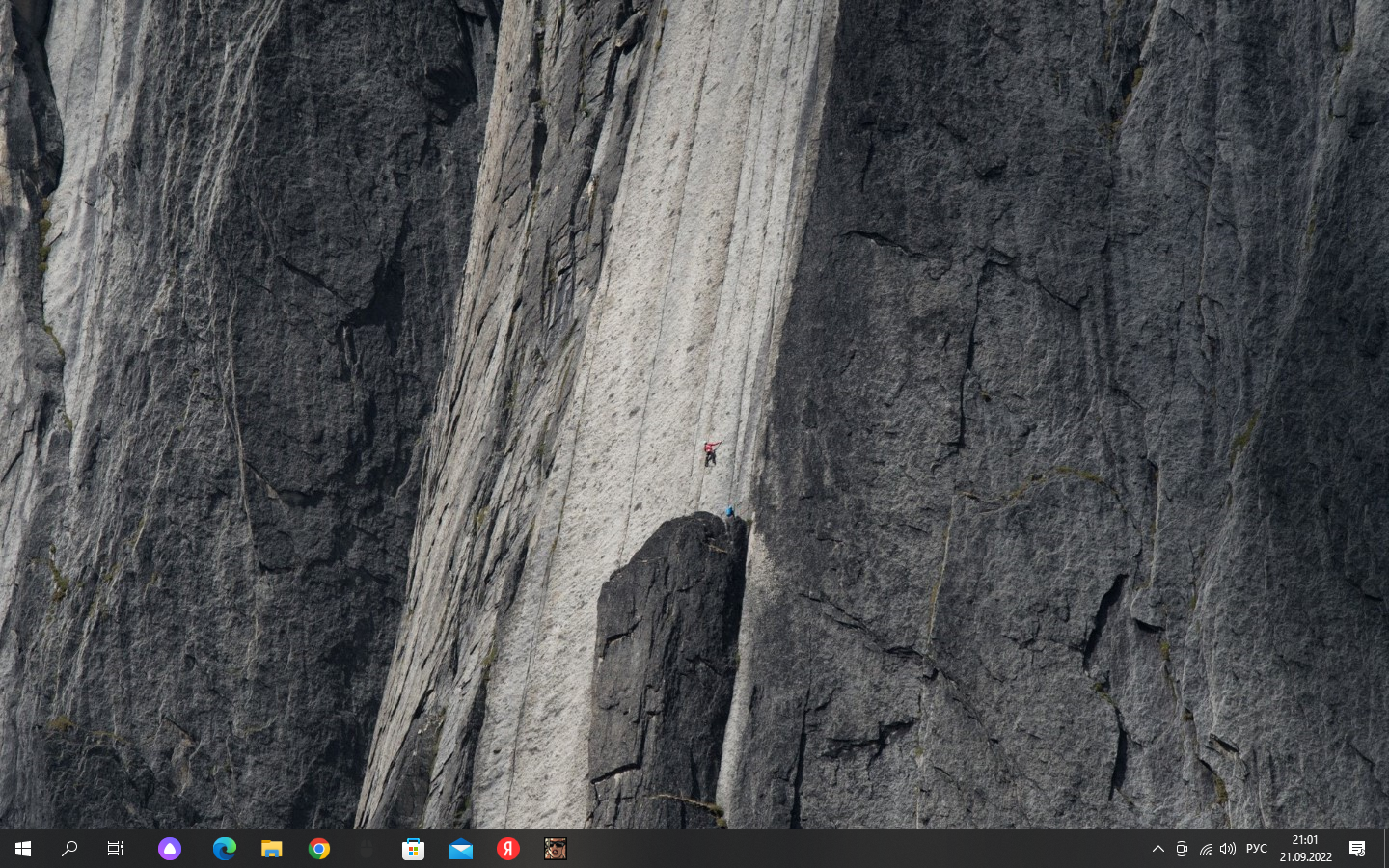This screenshot has height=868, width=1389.
Task: Open the Mail app
Action: coord(461,849)
